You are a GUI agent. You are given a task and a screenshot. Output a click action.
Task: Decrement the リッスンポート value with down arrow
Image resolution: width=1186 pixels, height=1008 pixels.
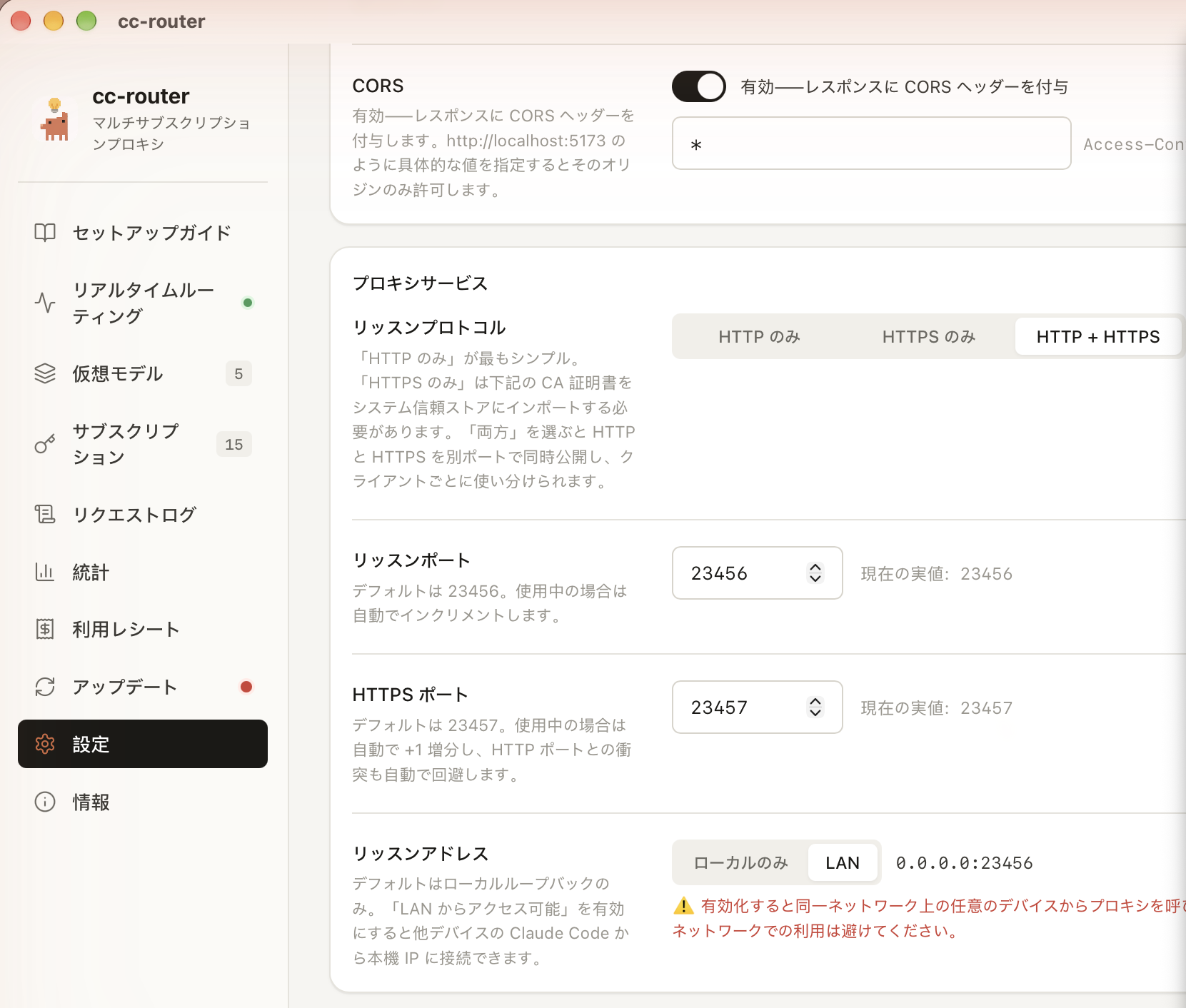pos(815,578)
